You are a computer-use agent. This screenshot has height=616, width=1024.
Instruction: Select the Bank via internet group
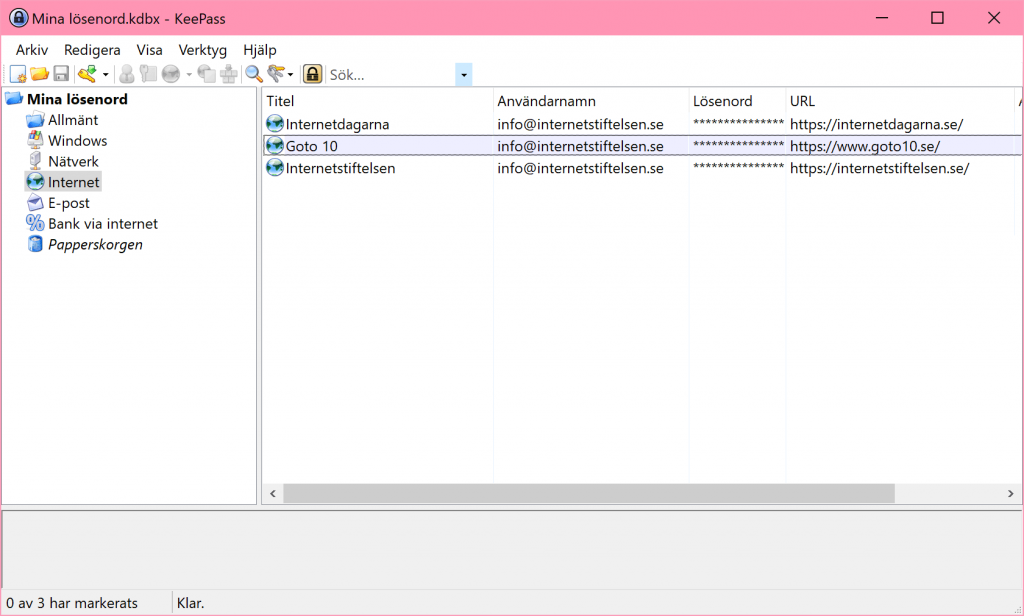103,224
